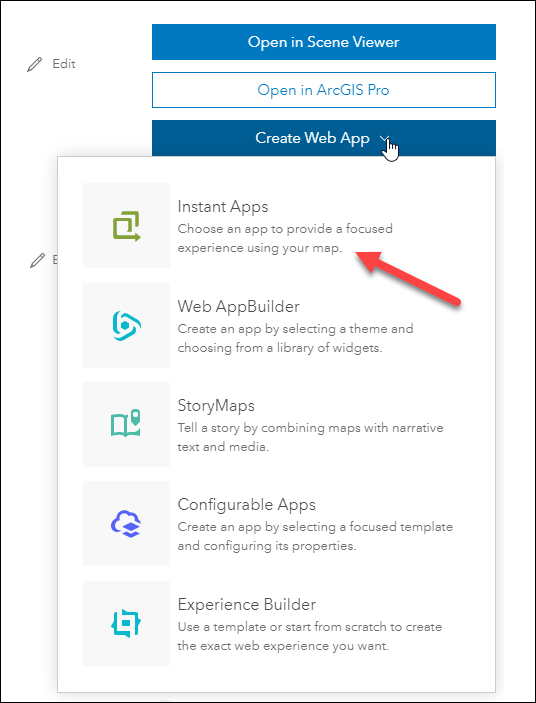The height and width of the screenshot is (703, 536).
Task: Click the Instant Apps green icon
Action: coord(126,226)
